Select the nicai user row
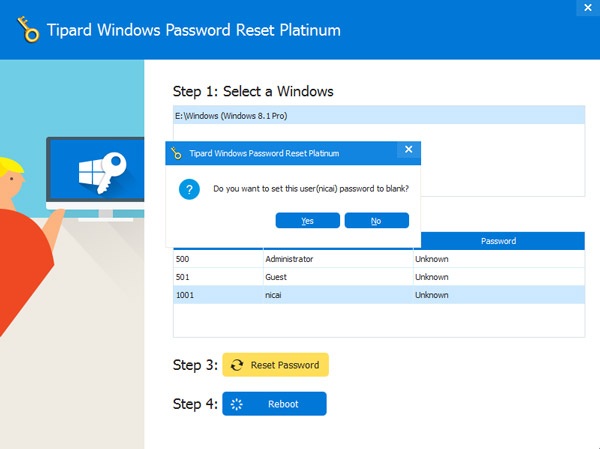This screenshot has height=449, width=600. point(379,295)
